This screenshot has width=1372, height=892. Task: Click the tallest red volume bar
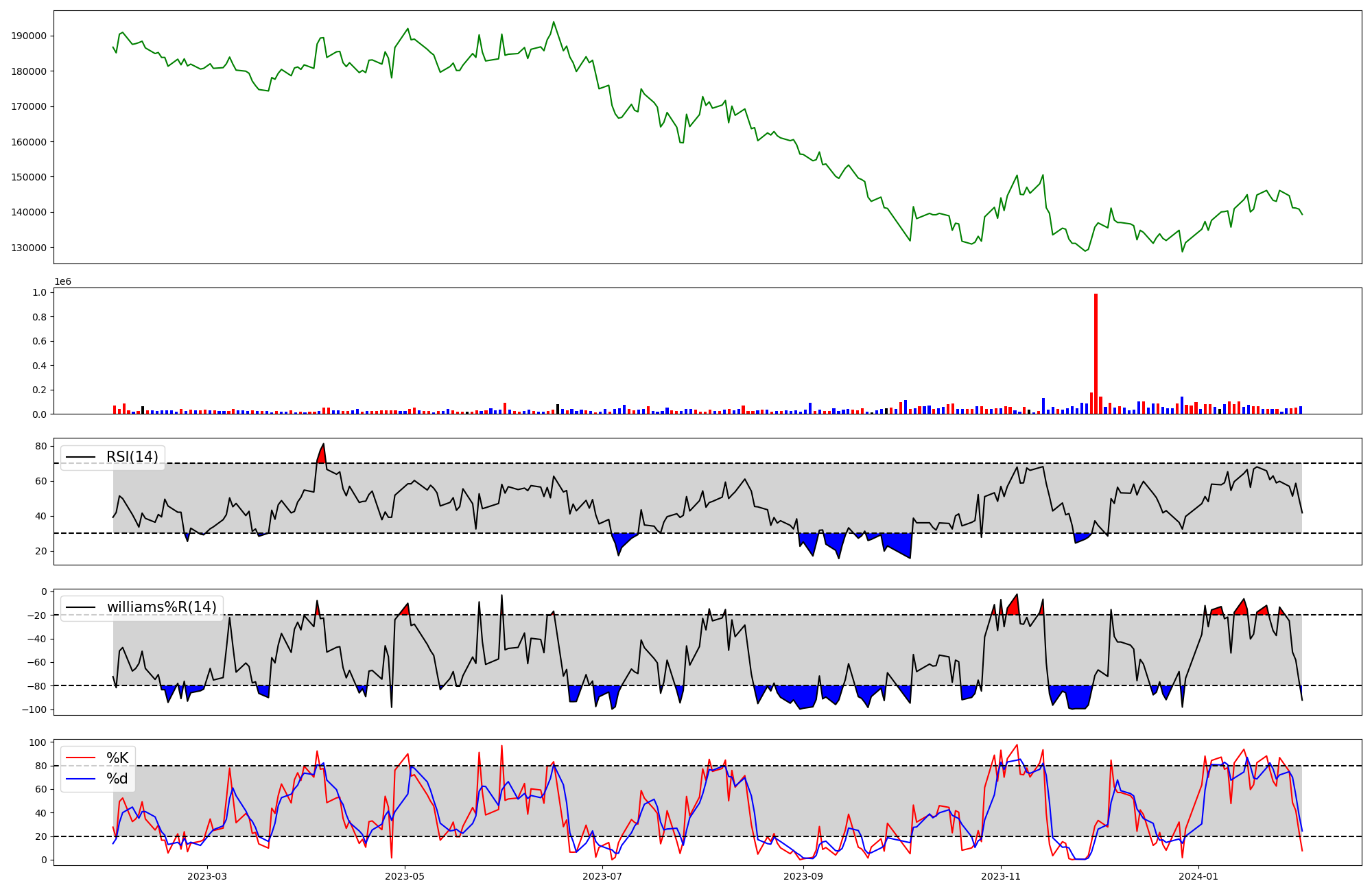pos(1096,353)
